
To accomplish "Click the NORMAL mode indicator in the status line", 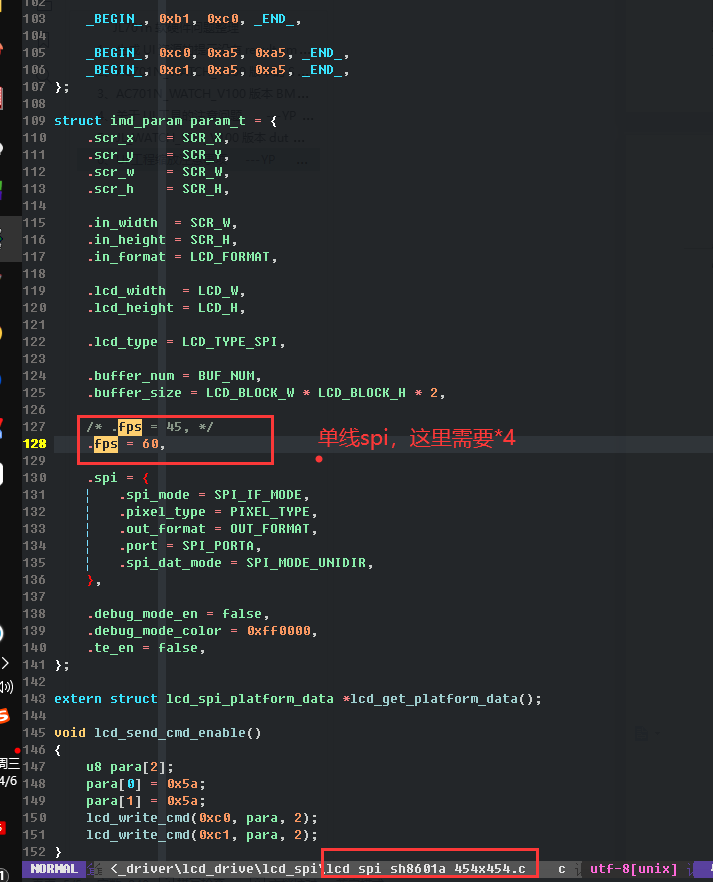I will pyautogui.click(x=54, y=868).
